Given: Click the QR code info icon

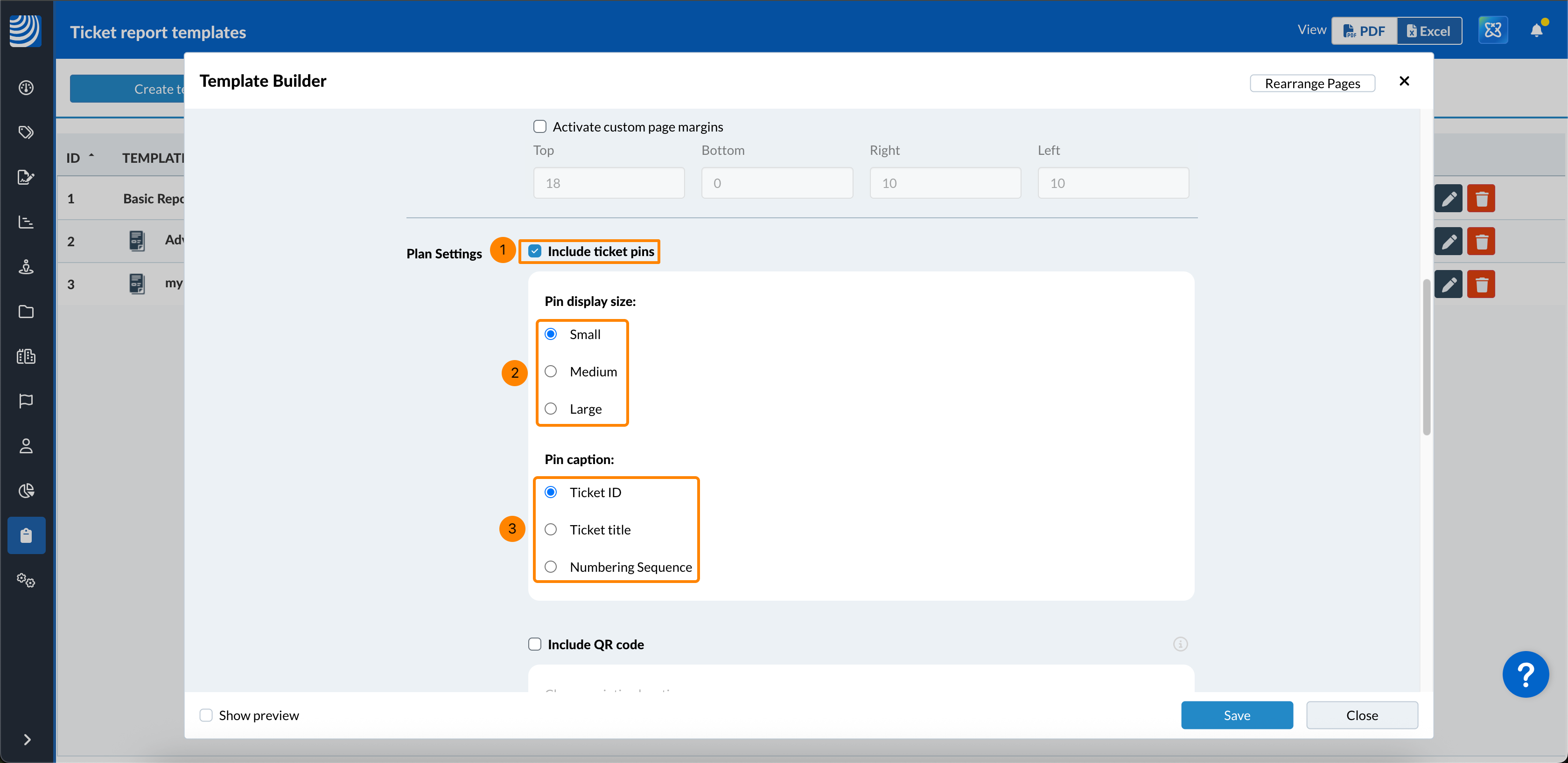Looking at the screenshot, I should tap(1180, 644).
